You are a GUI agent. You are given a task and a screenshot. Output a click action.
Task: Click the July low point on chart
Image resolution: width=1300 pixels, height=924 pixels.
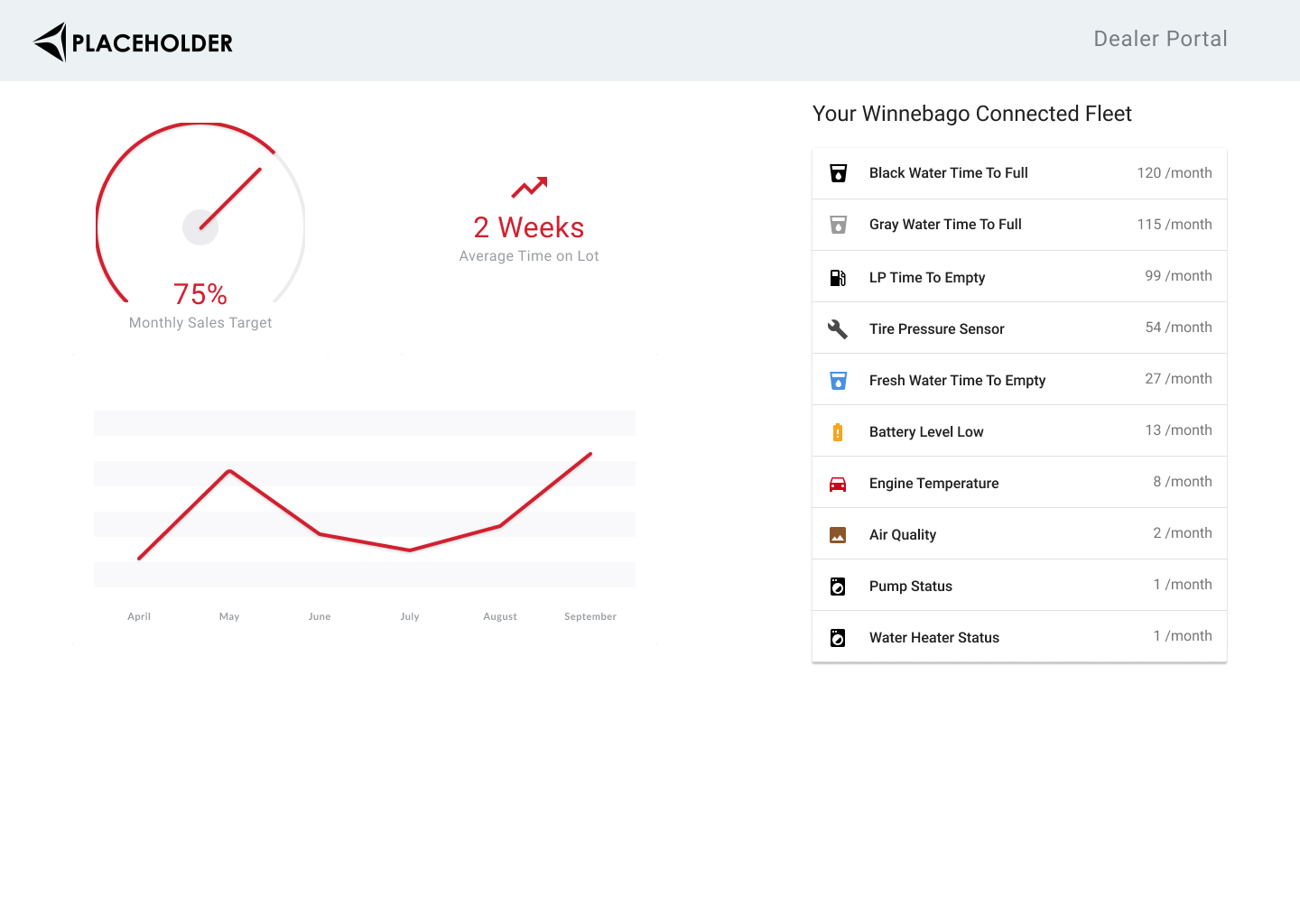[410, 550]
